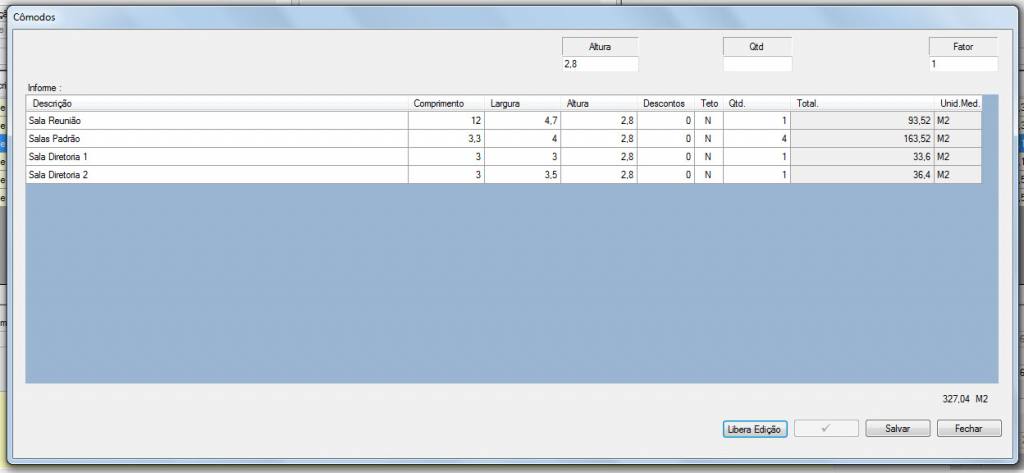Click Total cell 36,4
Image resolution: width=1024 pixels, height=473 pixels.
tap(862, 174)
